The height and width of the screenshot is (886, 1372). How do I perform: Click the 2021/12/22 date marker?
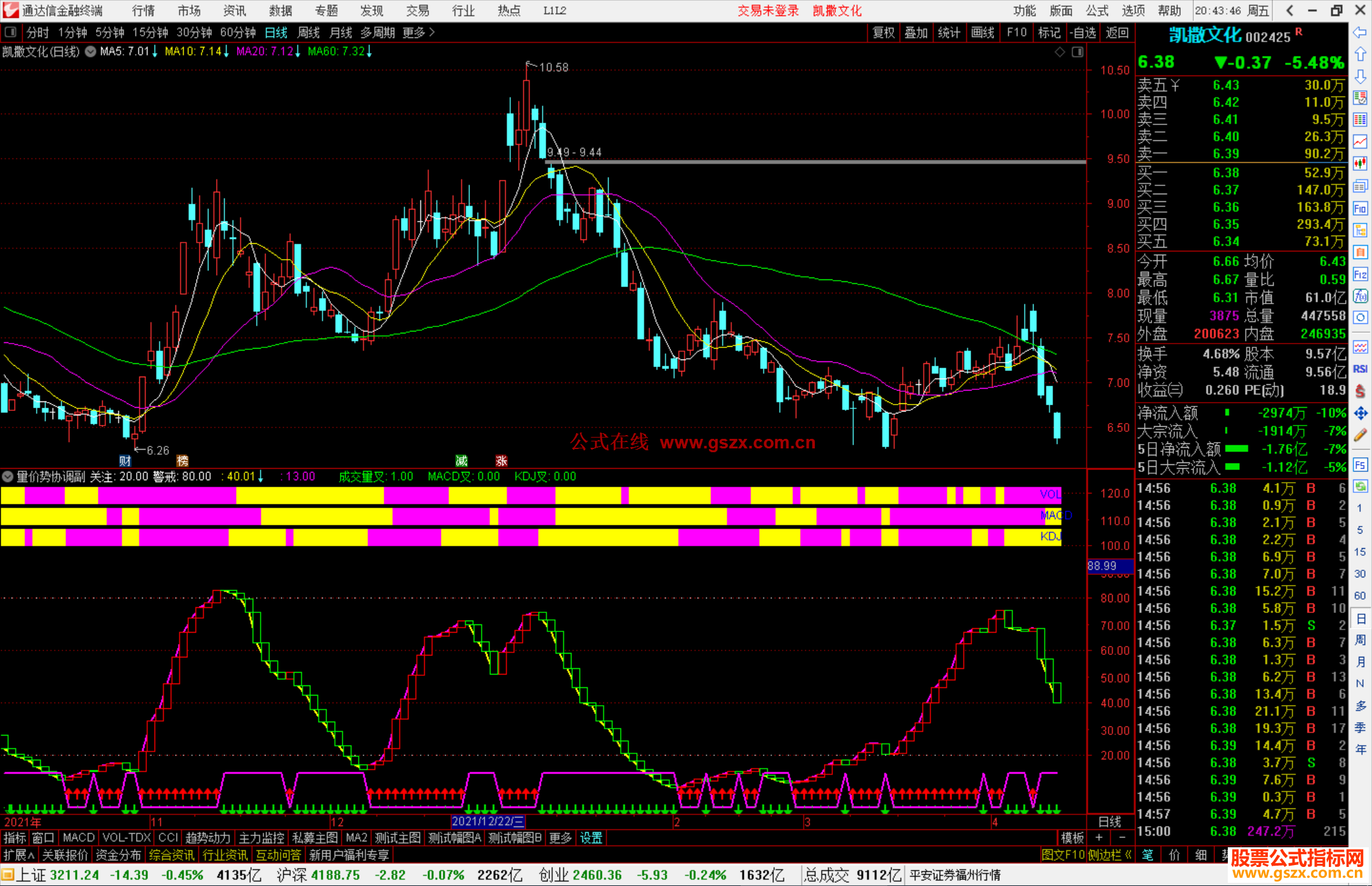pos(488,821)
